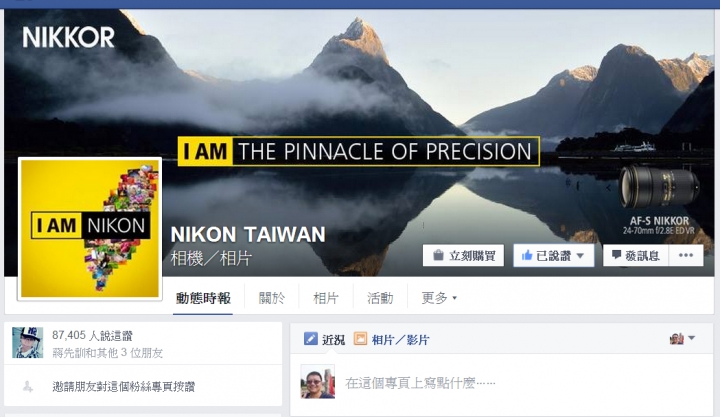Expand the 已說讚 liked dropdown arrow
The height and width of the screenshot is (417, 720).
pos(580,256)
